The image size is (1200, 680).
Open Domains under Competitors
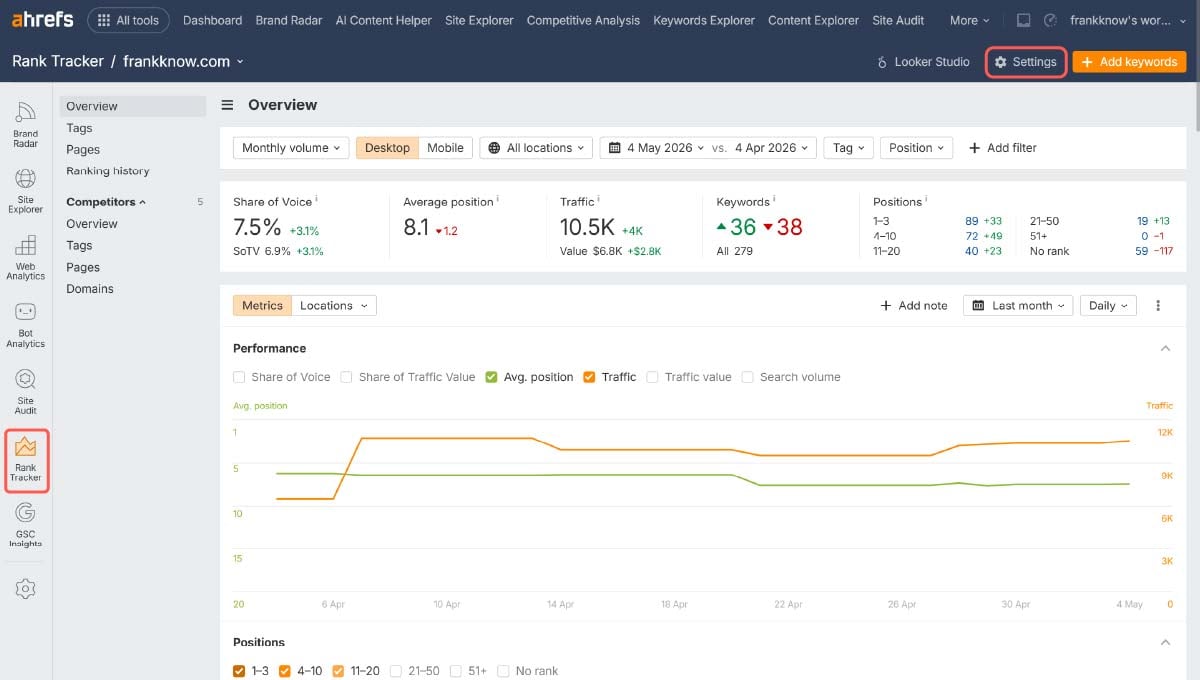click(x=90, y=289)
